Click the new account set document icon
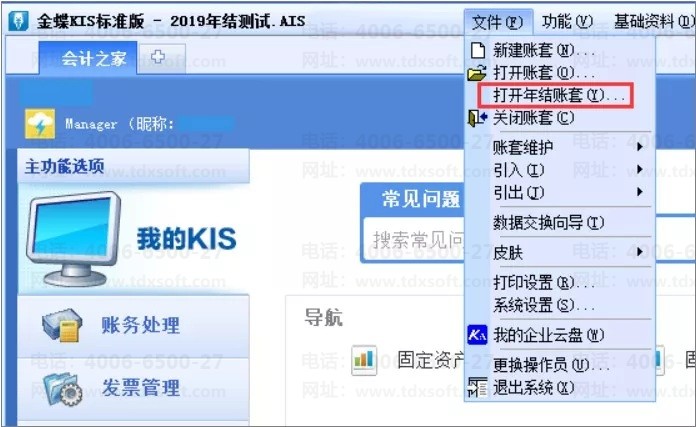The height and width of the screenshot is (427, 696). 478,50
